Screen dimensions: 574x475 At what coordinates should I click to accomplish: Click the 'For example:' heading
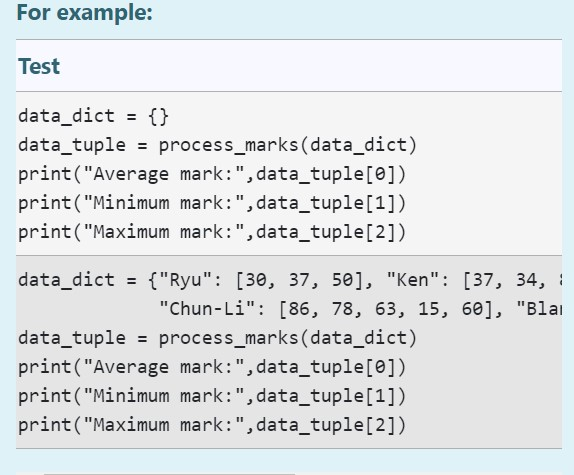pos(85,13)
